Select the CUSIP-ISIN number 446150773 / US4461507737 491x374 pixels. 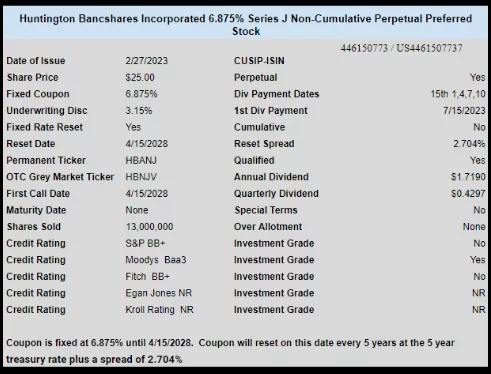(x=401, y=48)
